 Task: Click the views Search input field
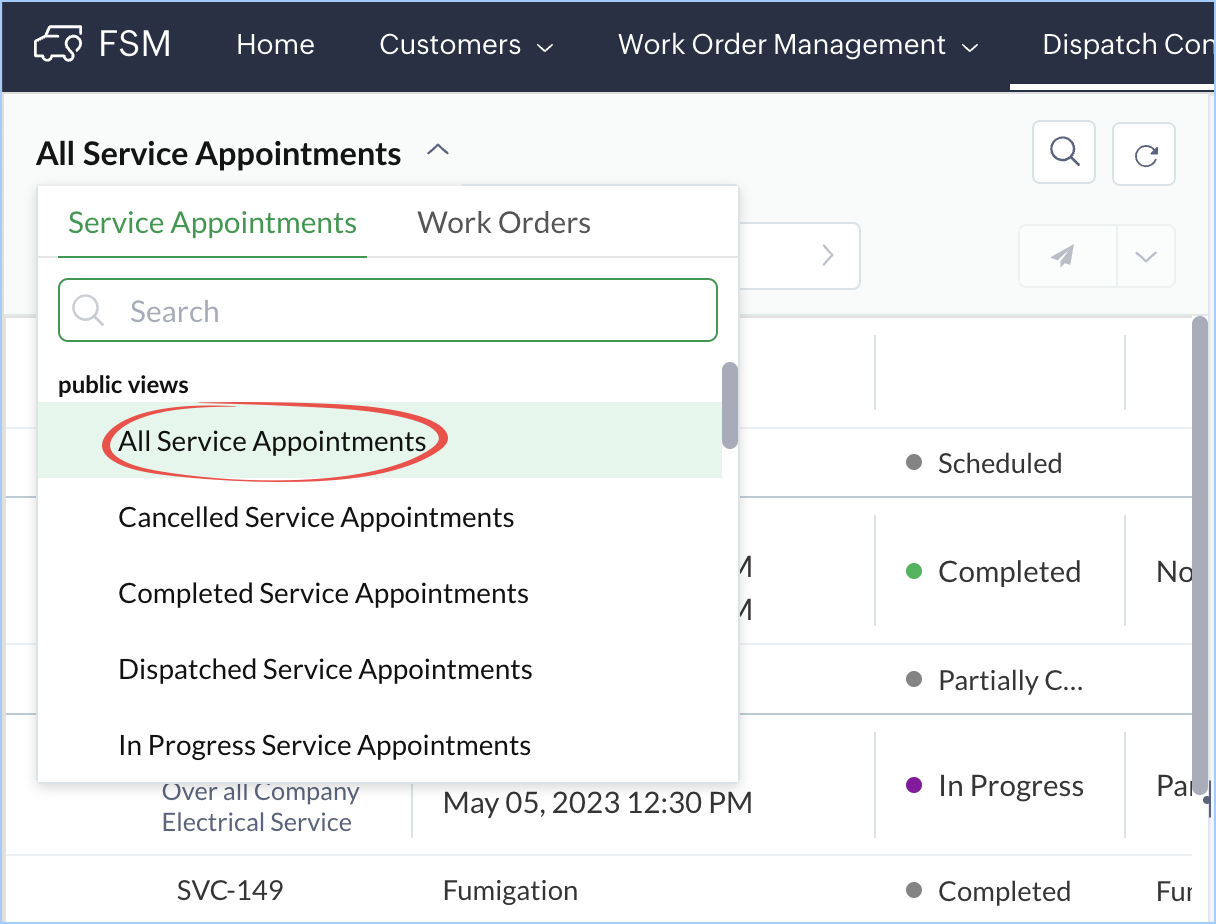(410, 311)
